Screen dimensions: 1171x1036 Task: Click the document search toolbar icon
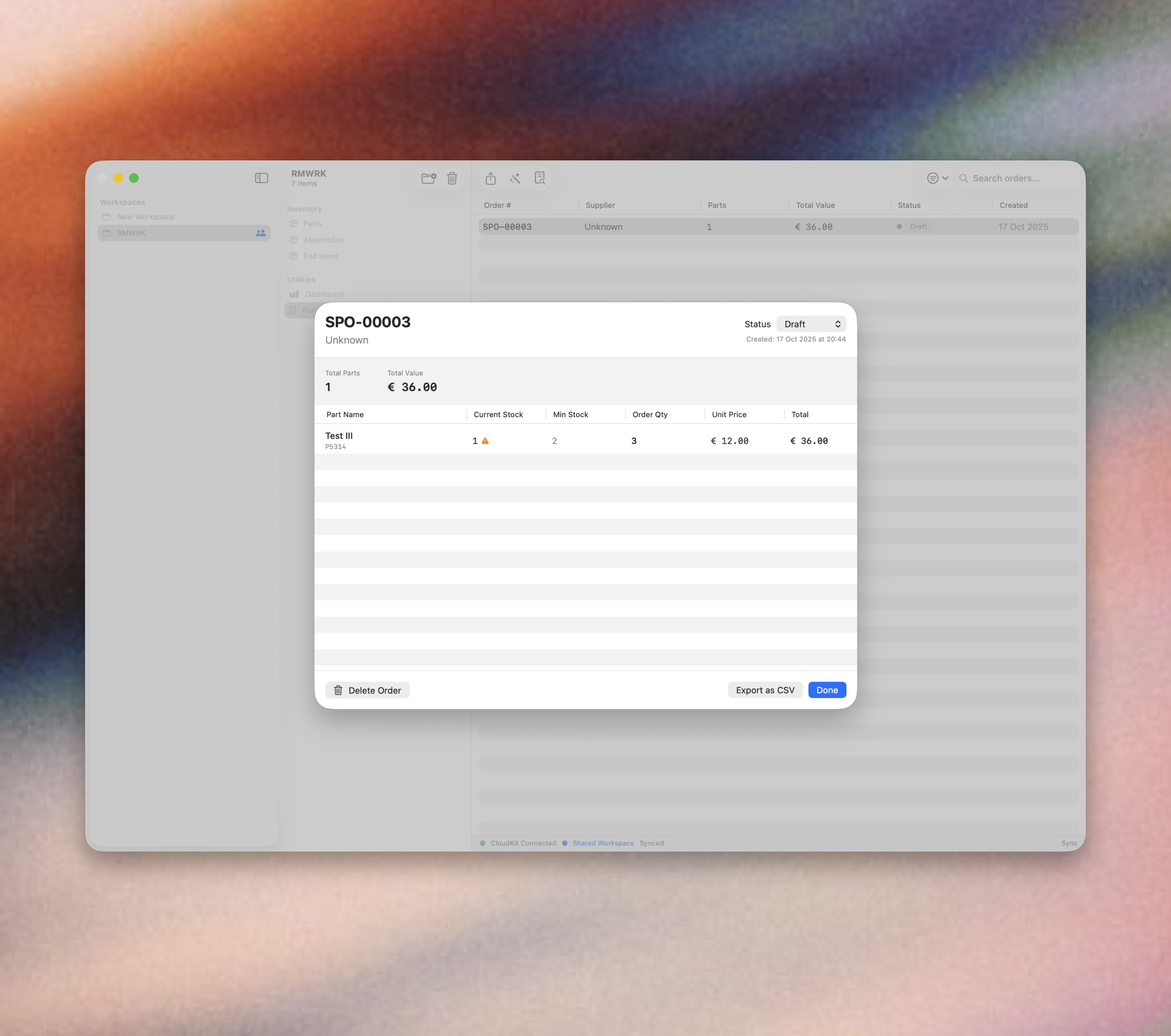tap(540, 178)
